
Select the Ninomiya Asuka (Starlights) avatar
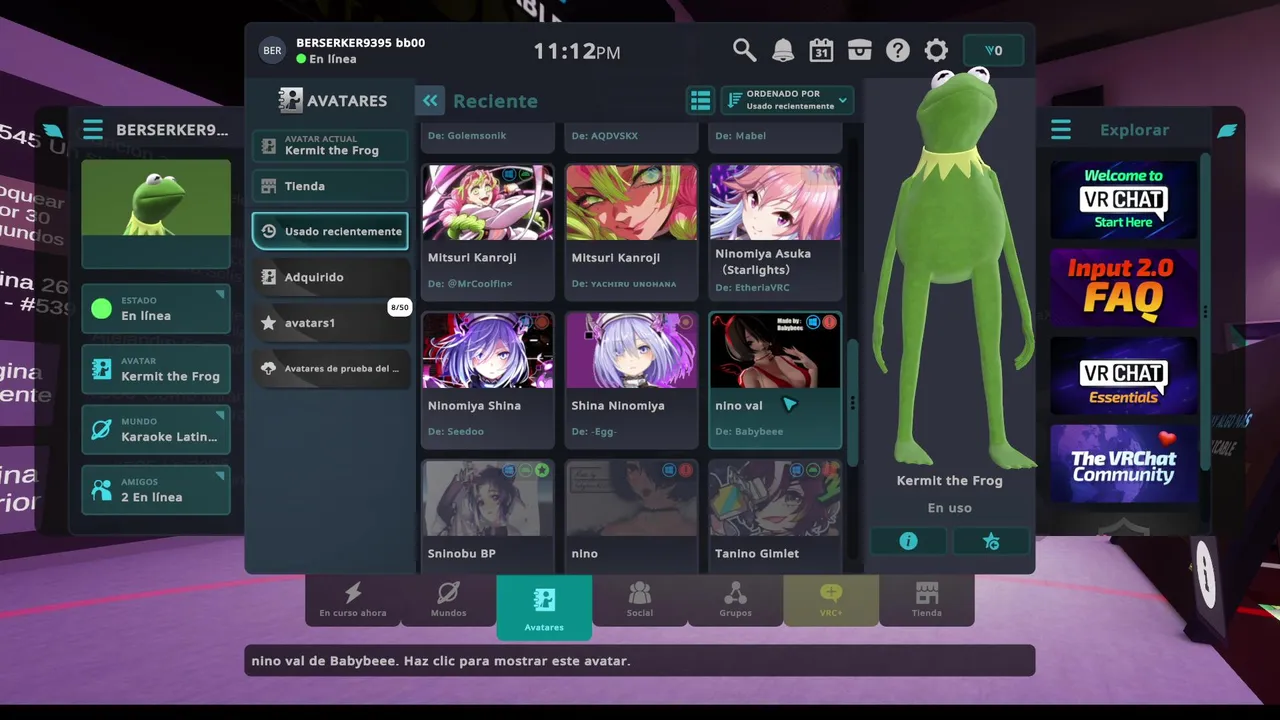[775, 232]
